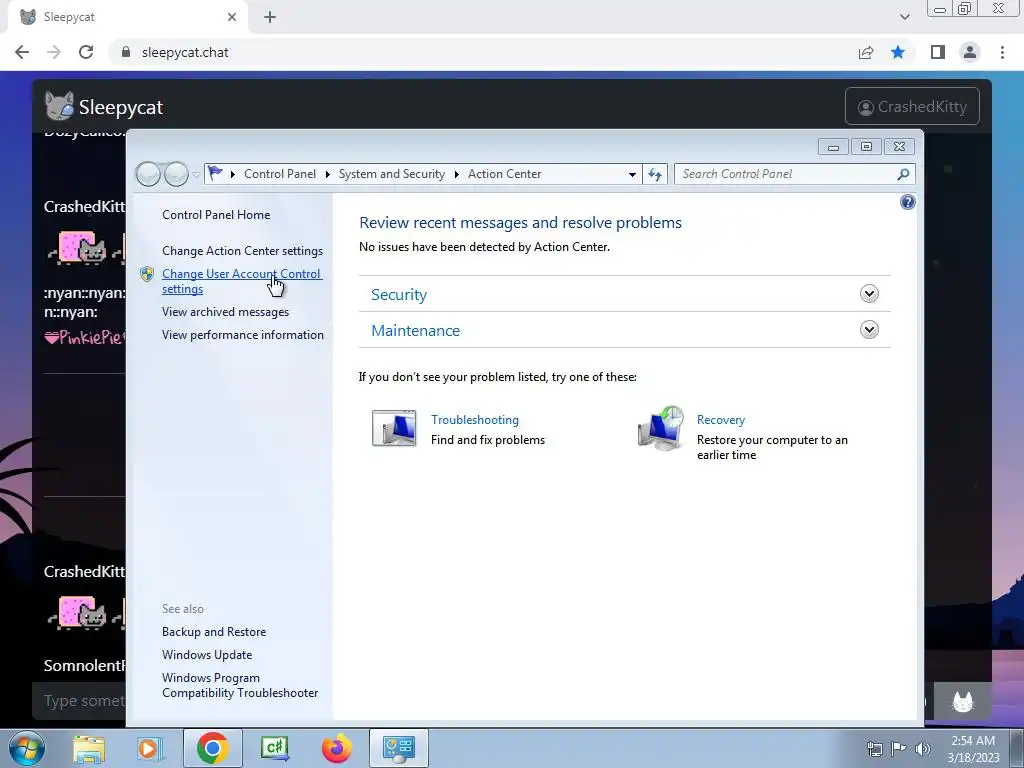Click the UAC shield icon in sidebar

(x=147, y=274)
